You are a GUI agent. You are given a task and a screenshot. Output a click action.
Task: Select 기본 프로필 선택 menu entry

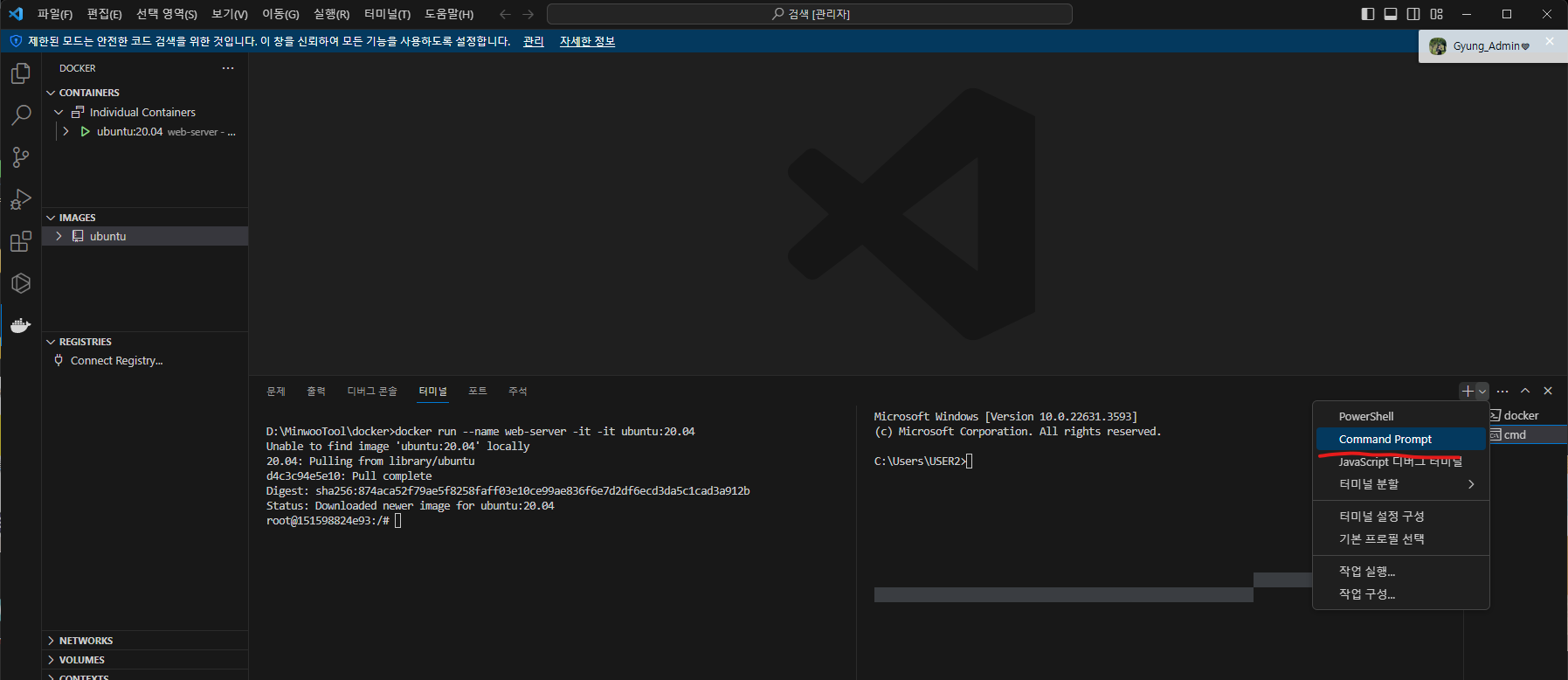pyautogui.click(x=1401, y=539)
